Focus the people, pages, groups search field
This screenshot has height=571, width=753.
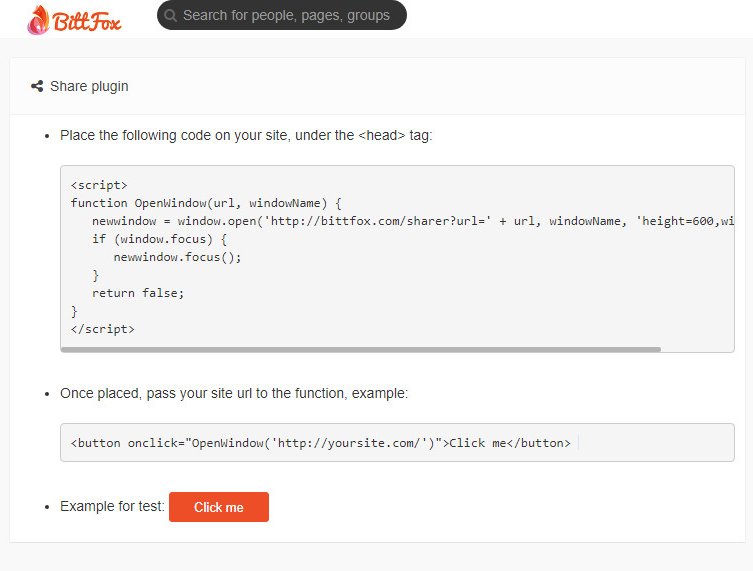click(282, 15)
